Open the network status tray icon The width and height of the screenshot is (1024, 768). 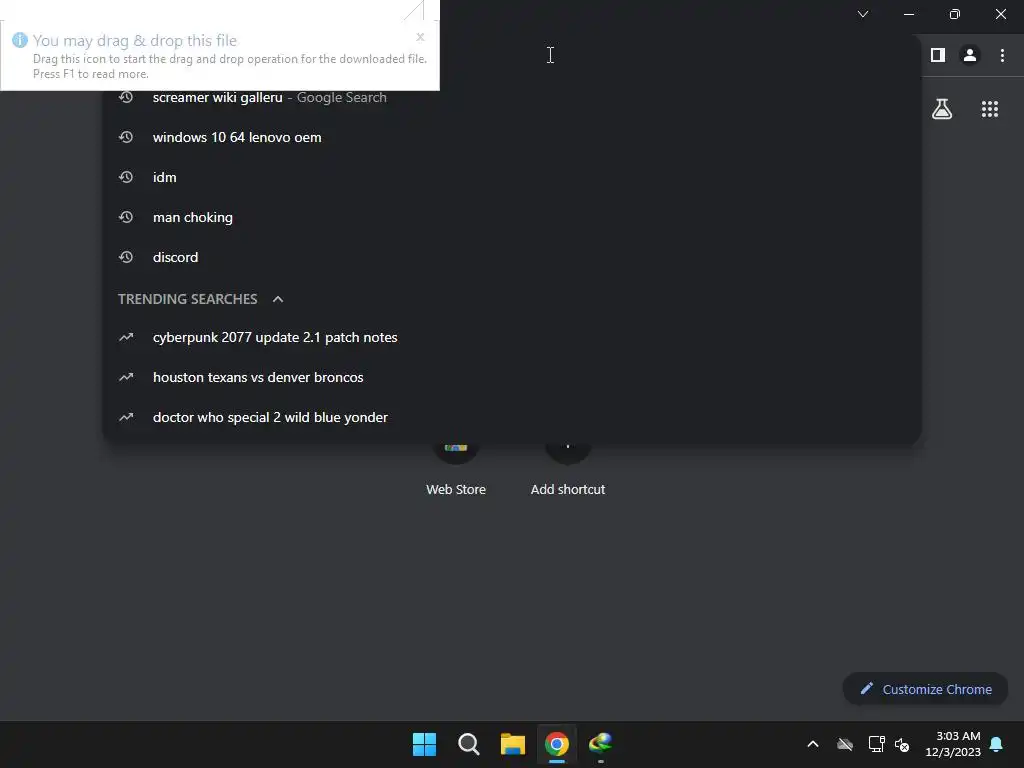tap(876, 744)
